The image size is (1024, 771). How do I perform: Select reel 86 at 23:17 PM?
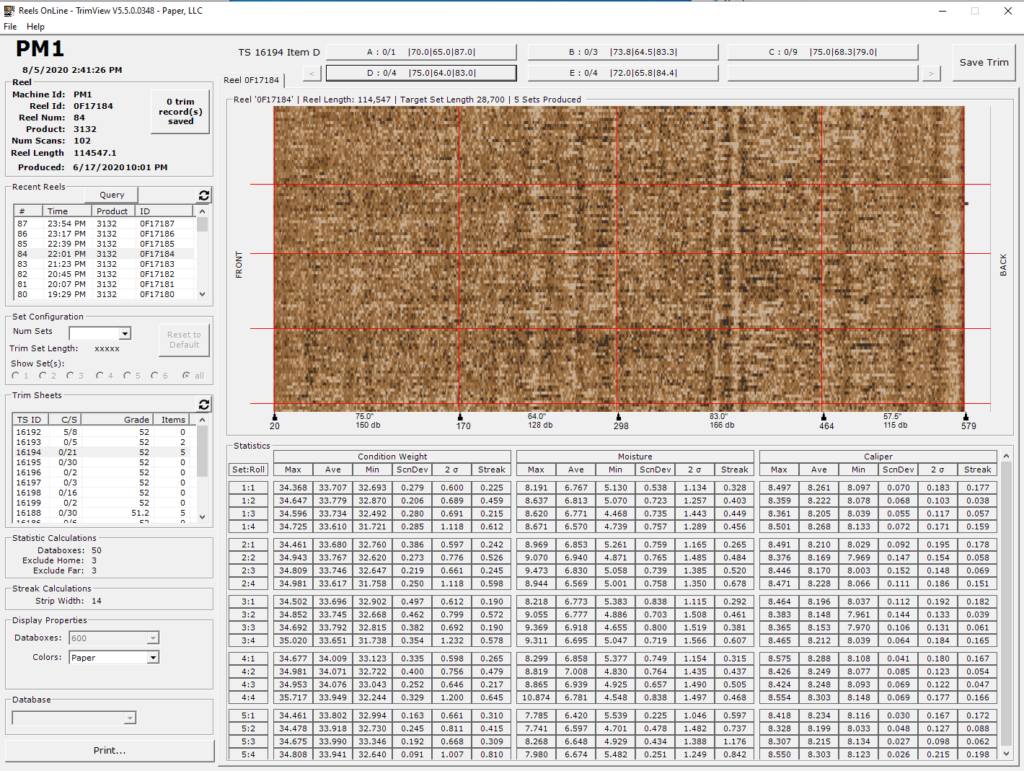tap(104, 234)
